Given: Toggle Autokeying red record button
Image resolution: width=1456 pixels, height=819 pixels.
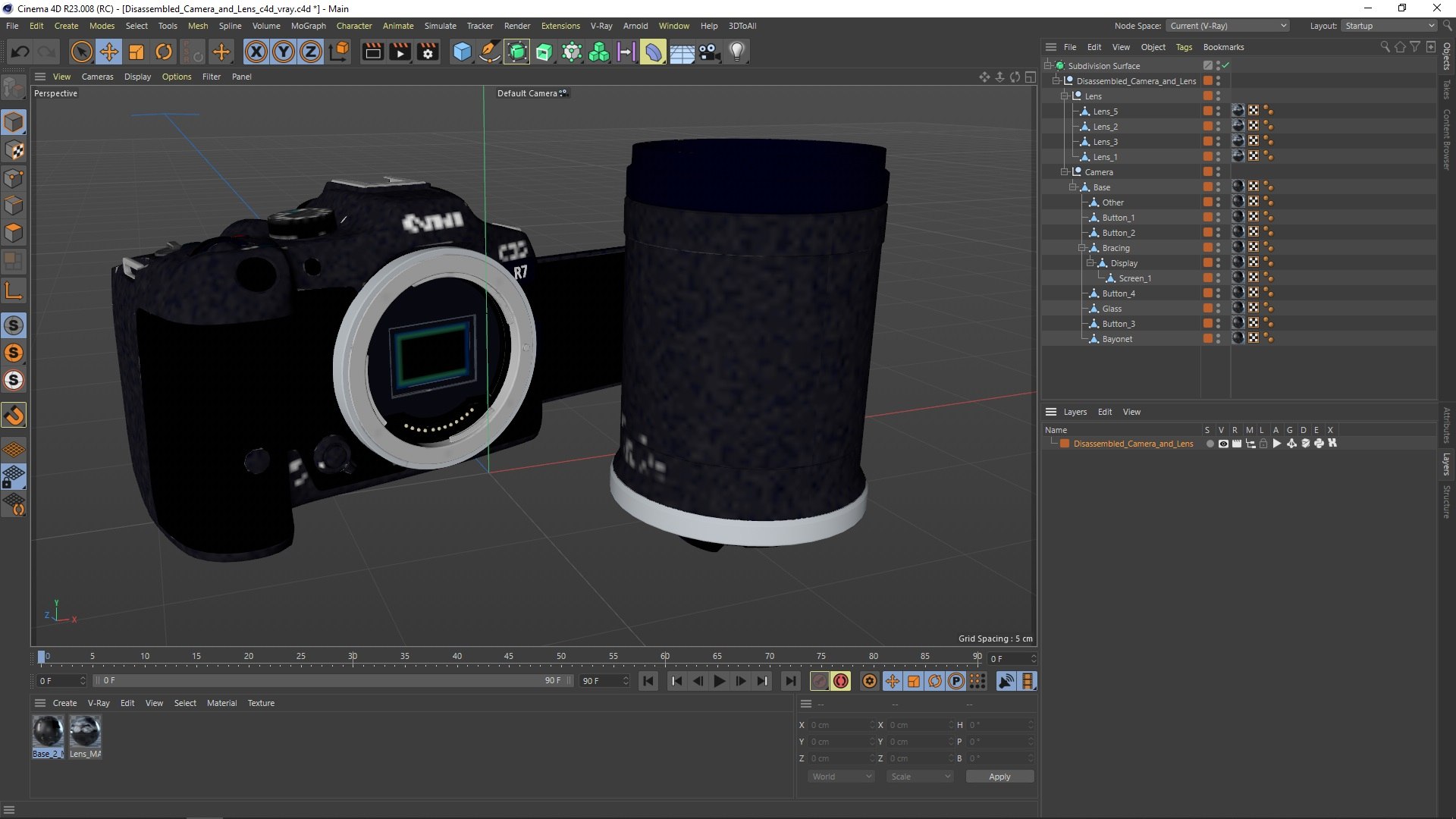Looking at the screenshot, I should pos(841,681).
